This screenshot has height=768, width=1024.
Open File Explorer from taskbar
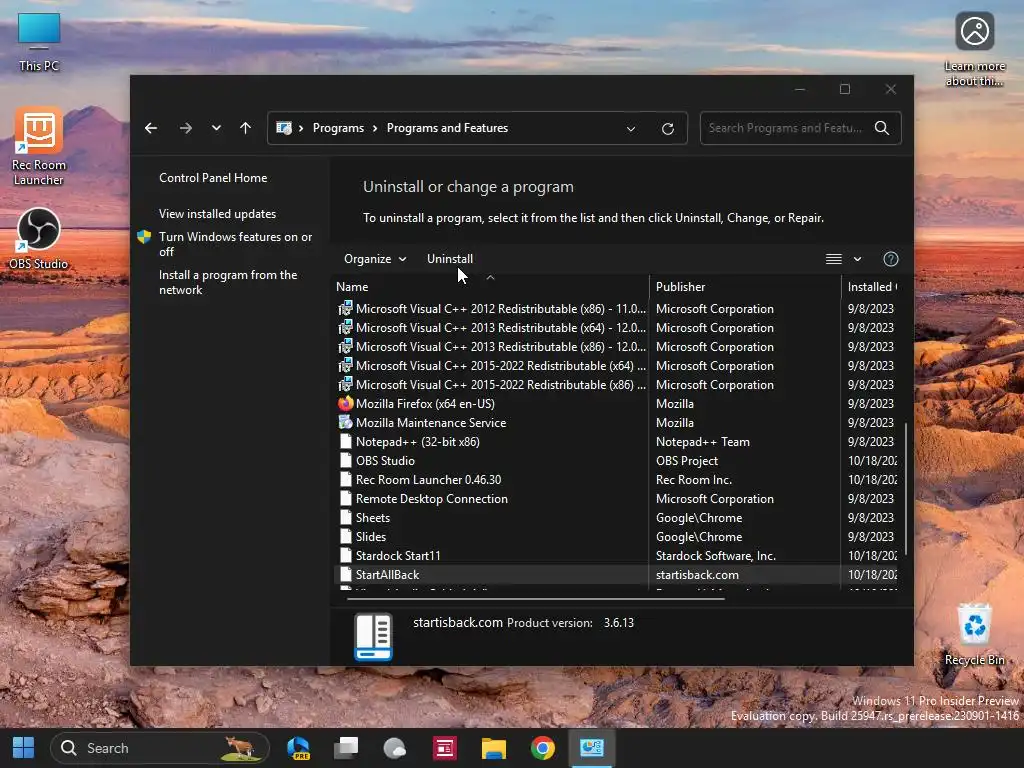tap(494, 748)
